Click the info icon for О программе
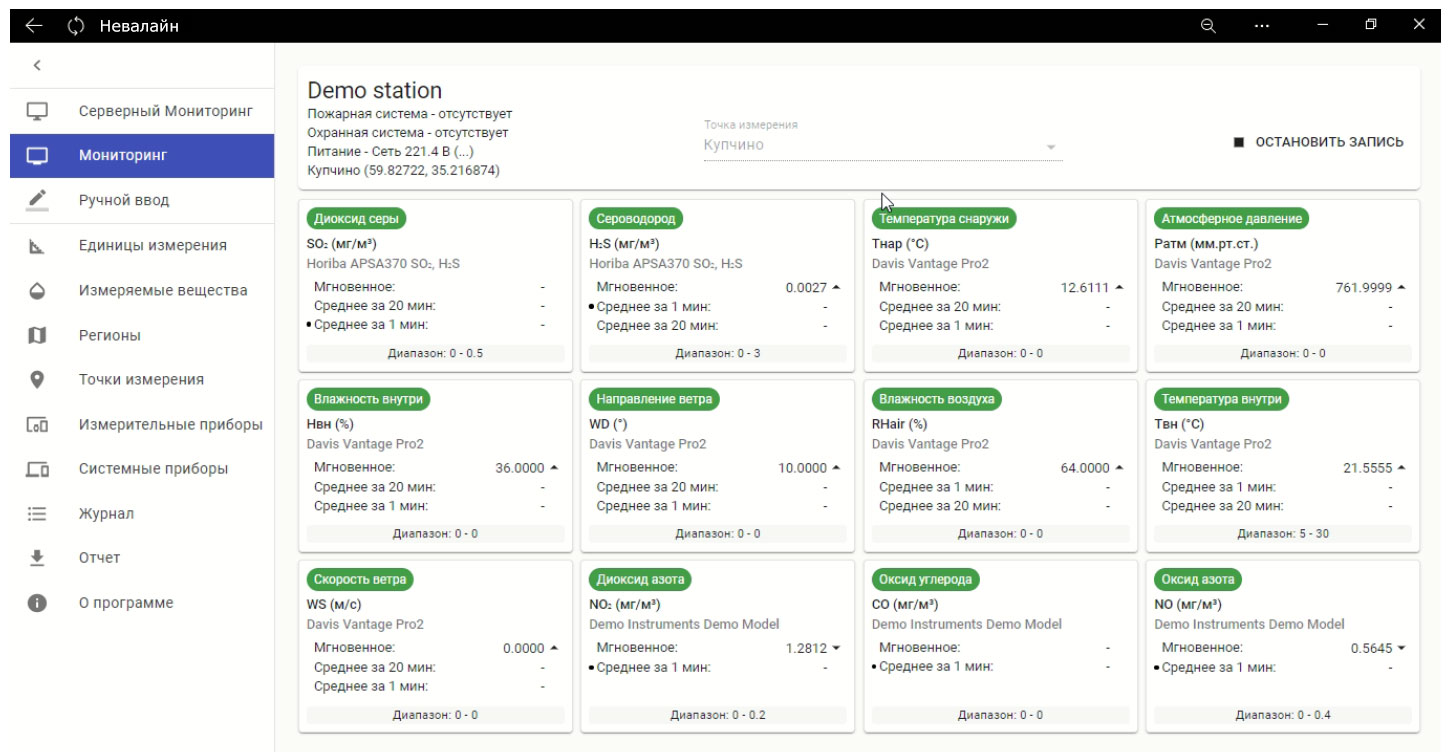1451x752 pixels. point(37,603)
